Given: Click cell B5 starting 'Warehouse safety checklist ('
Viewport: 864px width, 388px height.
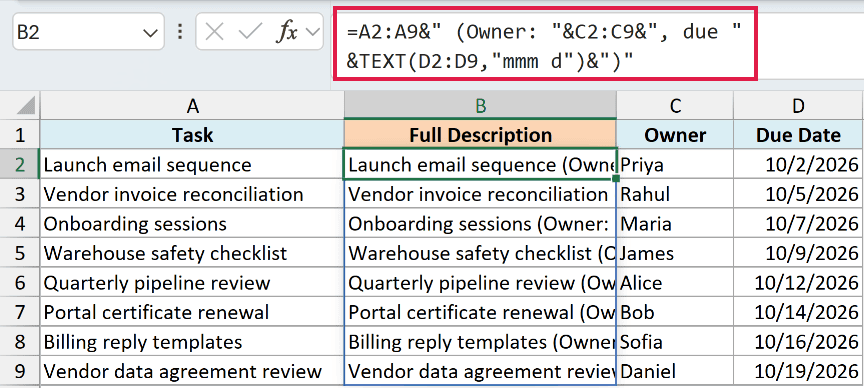Looking at the screenshot, I should coord(480,253).
